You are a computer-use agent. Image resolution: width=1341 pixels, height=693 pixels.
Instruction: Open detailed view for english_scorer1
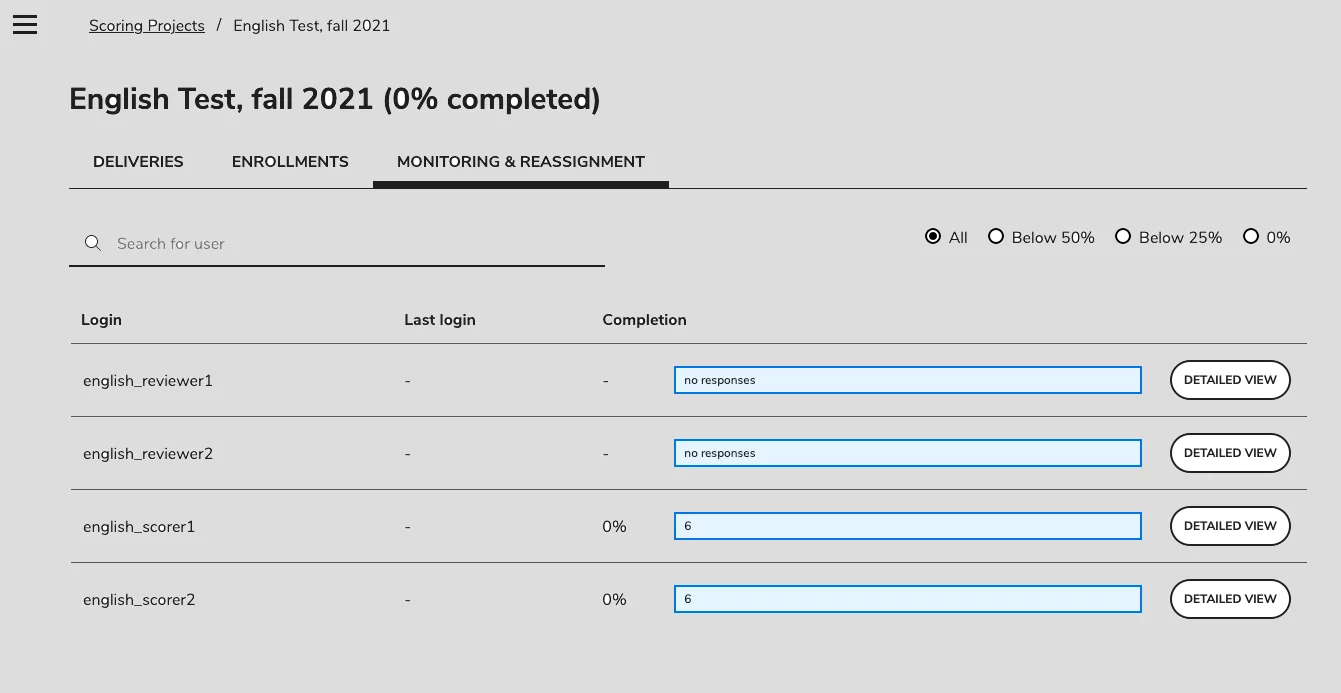click(x=1230, y=526)
